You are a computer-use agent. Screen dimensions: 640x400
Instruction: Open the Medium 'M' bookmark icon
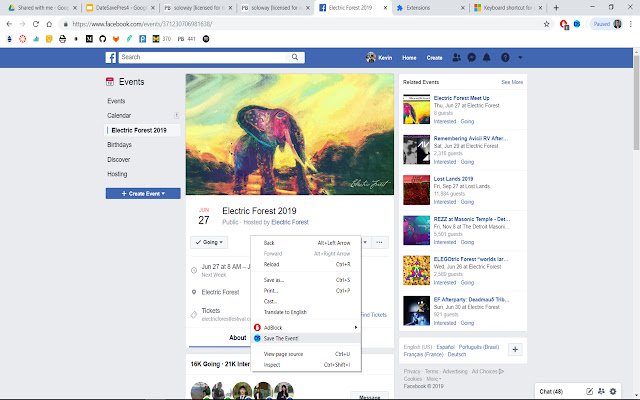(89, 39)
